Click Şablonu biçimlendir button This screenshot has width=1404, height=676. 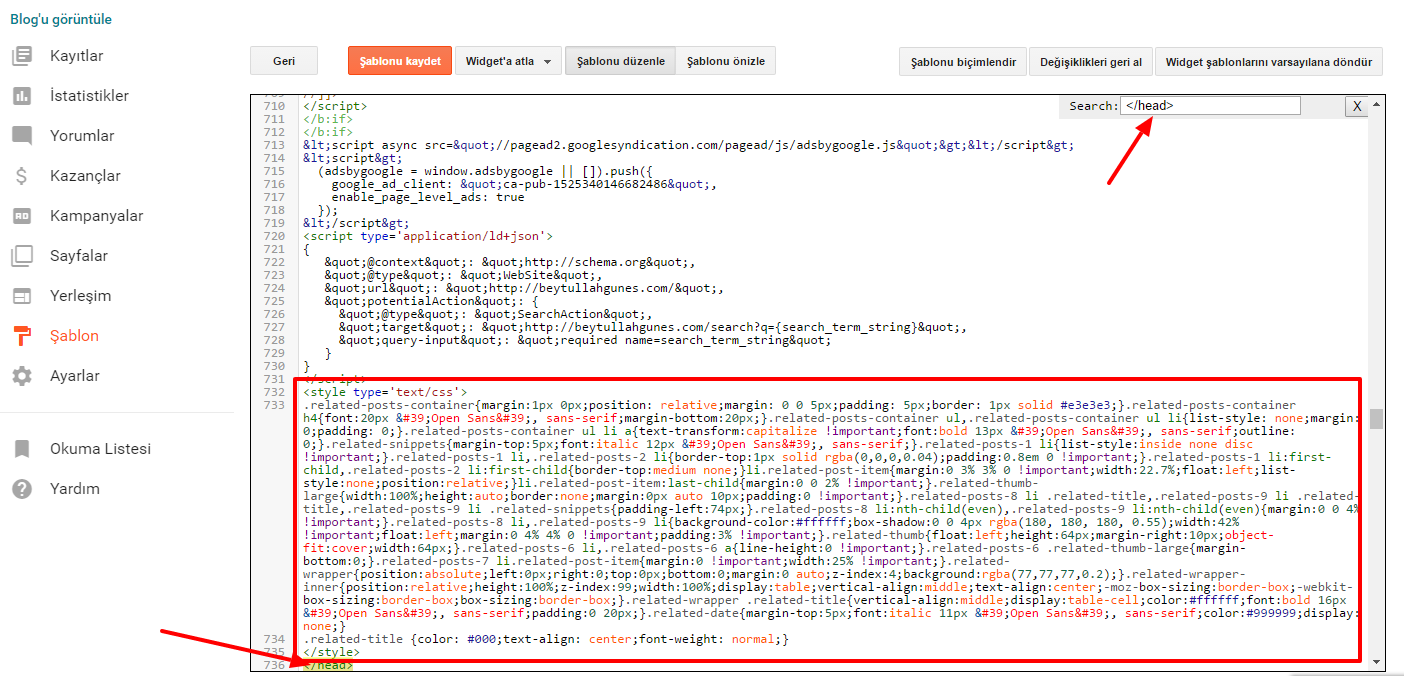(x=963, y=62)
